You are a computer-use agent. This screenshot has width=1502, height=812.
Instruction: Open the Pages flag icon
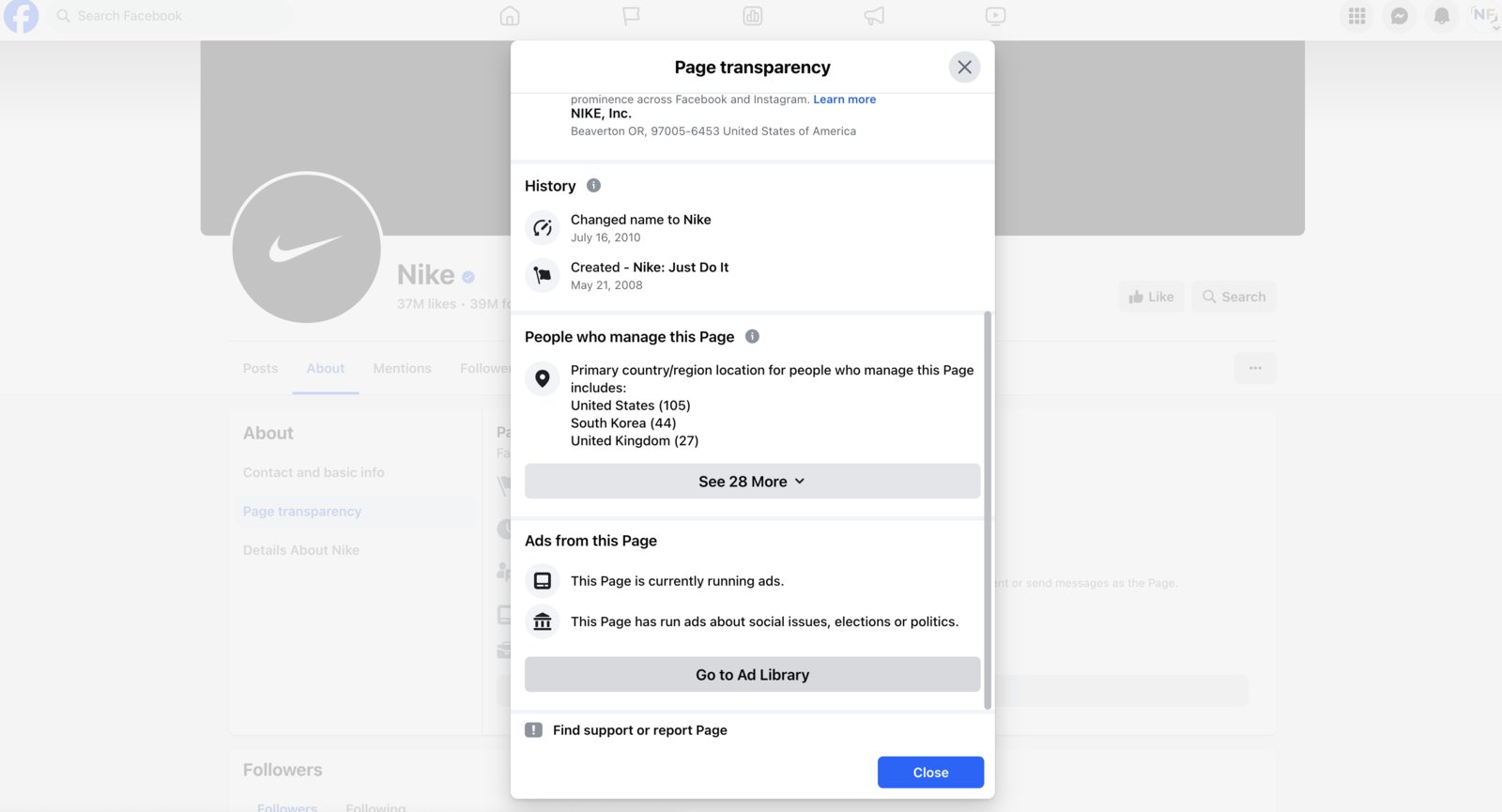[x=631, y=16]
